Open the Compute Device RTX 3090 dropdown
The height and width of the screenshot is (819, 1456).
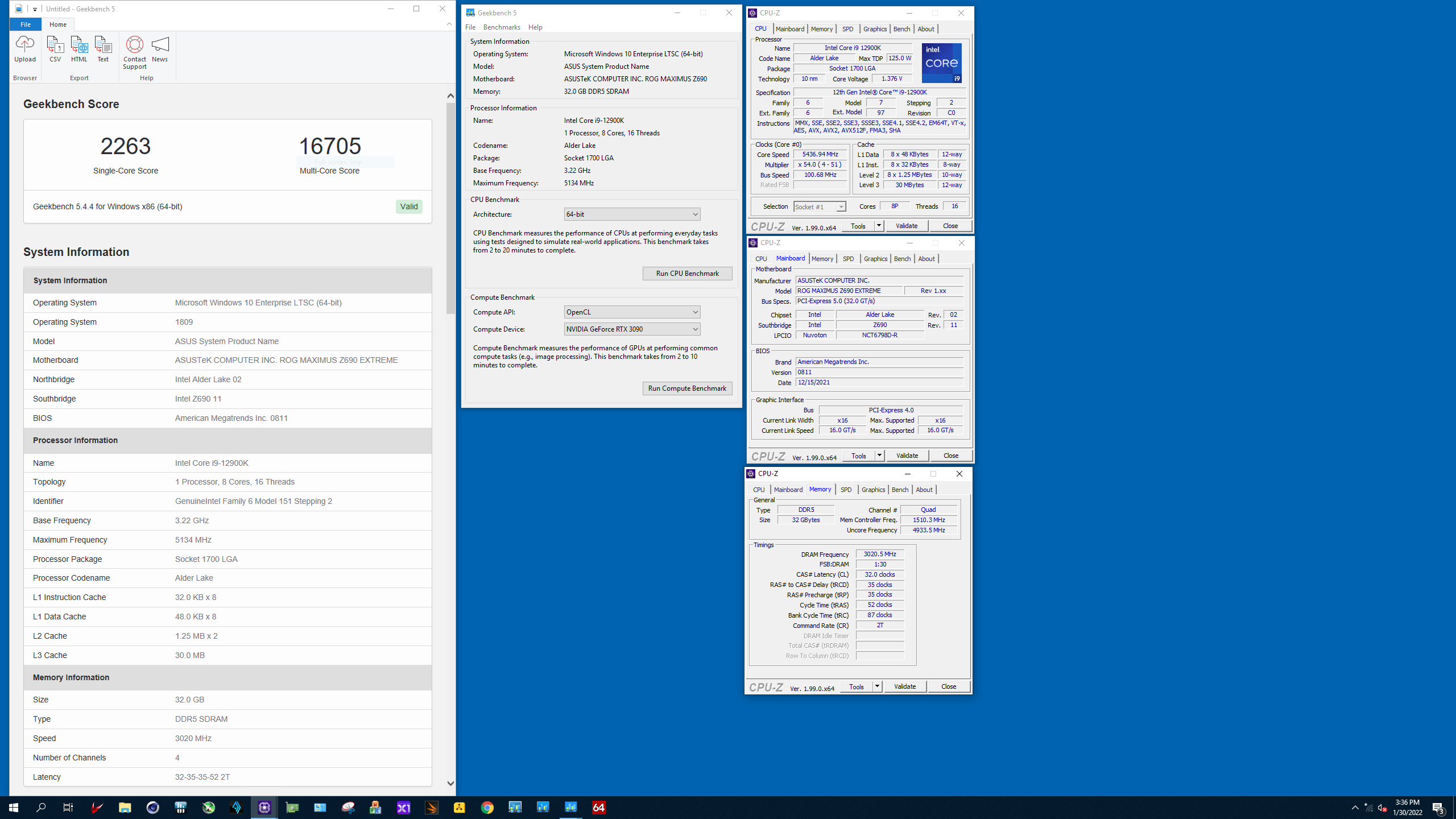point(632,329)
